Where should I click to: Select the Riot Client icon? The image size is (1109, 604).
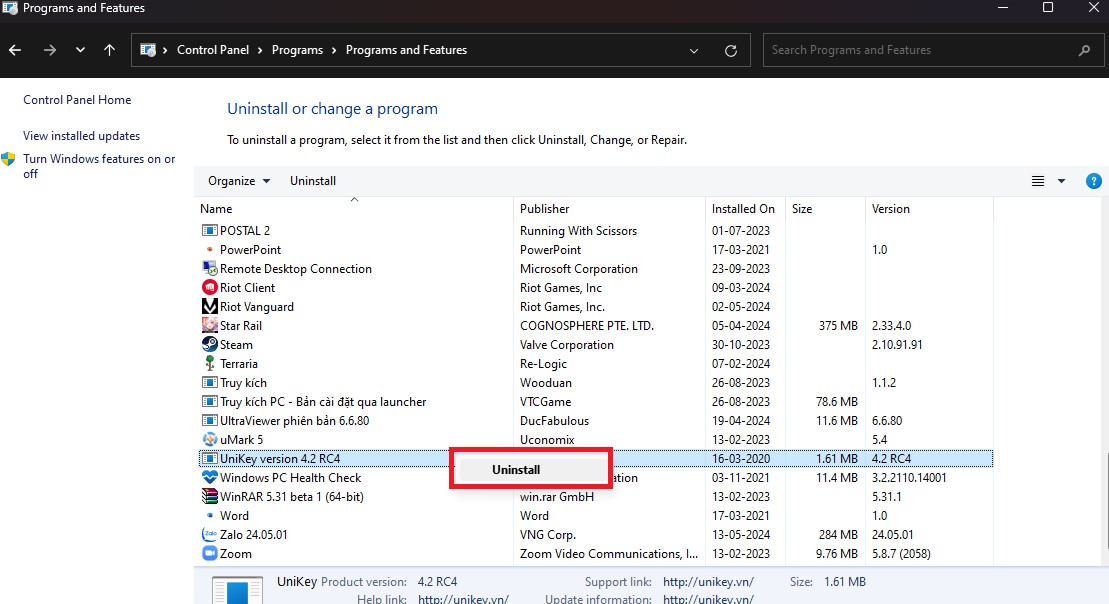tap(209, 288)
